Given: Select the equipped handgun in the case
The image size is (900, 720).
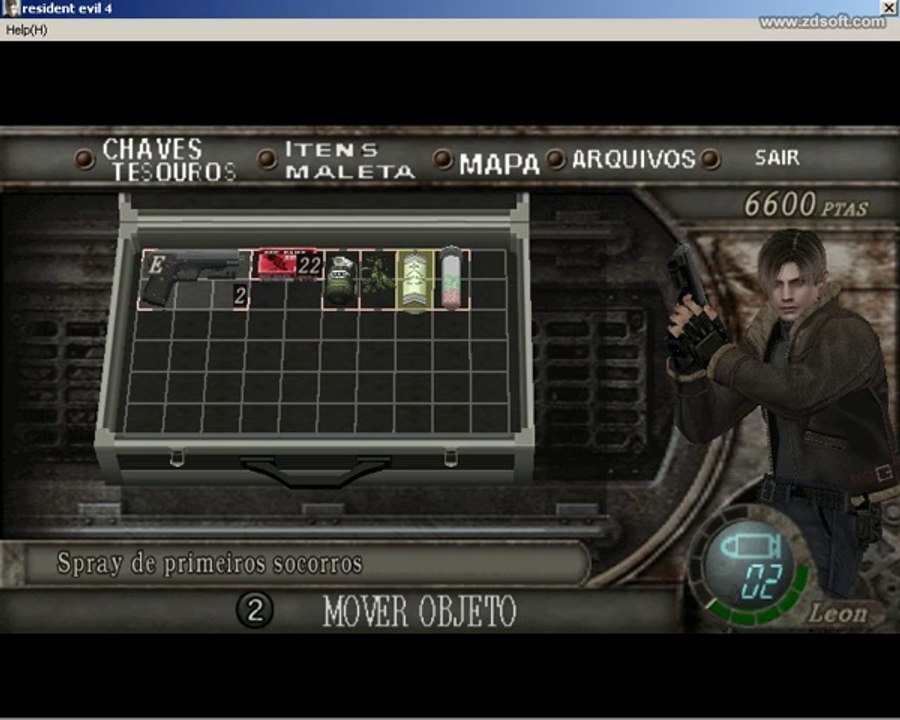Looking at the screenshot, I should tap(195, 279).
